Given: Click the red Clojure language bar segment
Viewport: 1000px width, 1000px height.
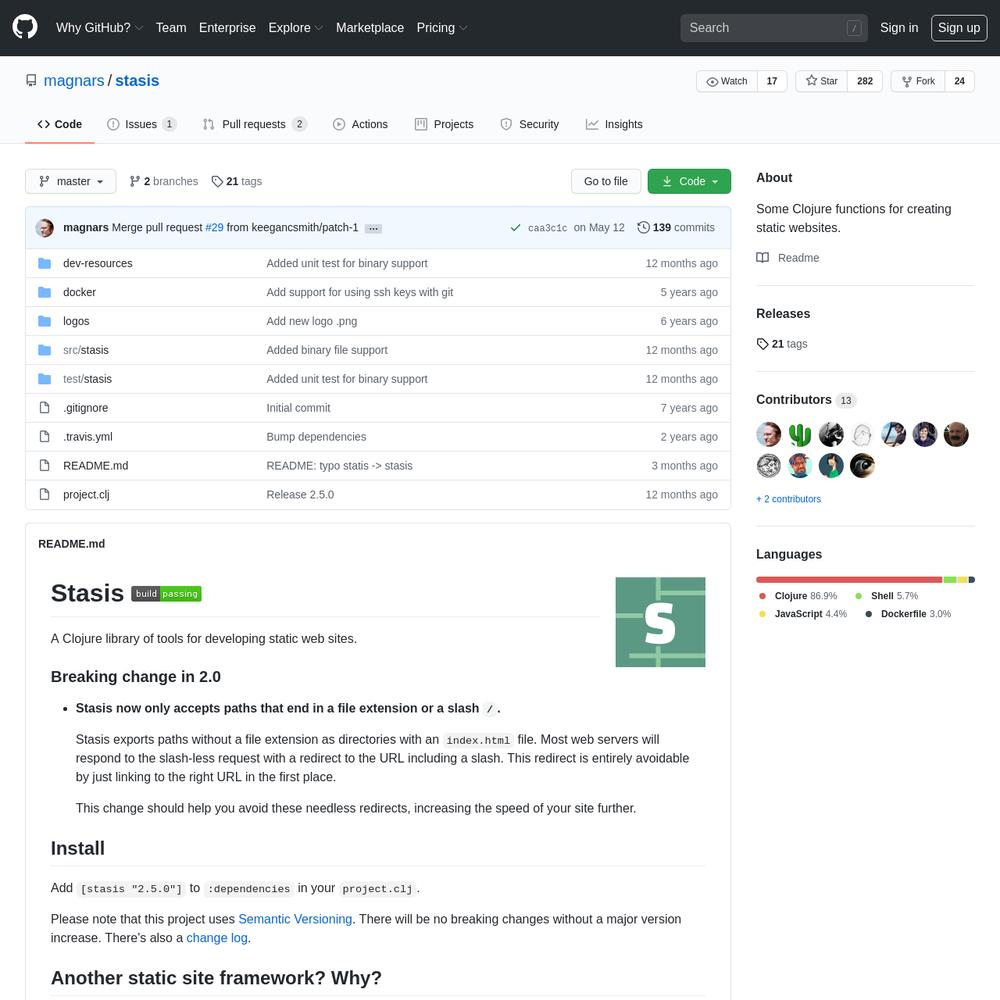Looking at the screenshot, I should point(849,580).
